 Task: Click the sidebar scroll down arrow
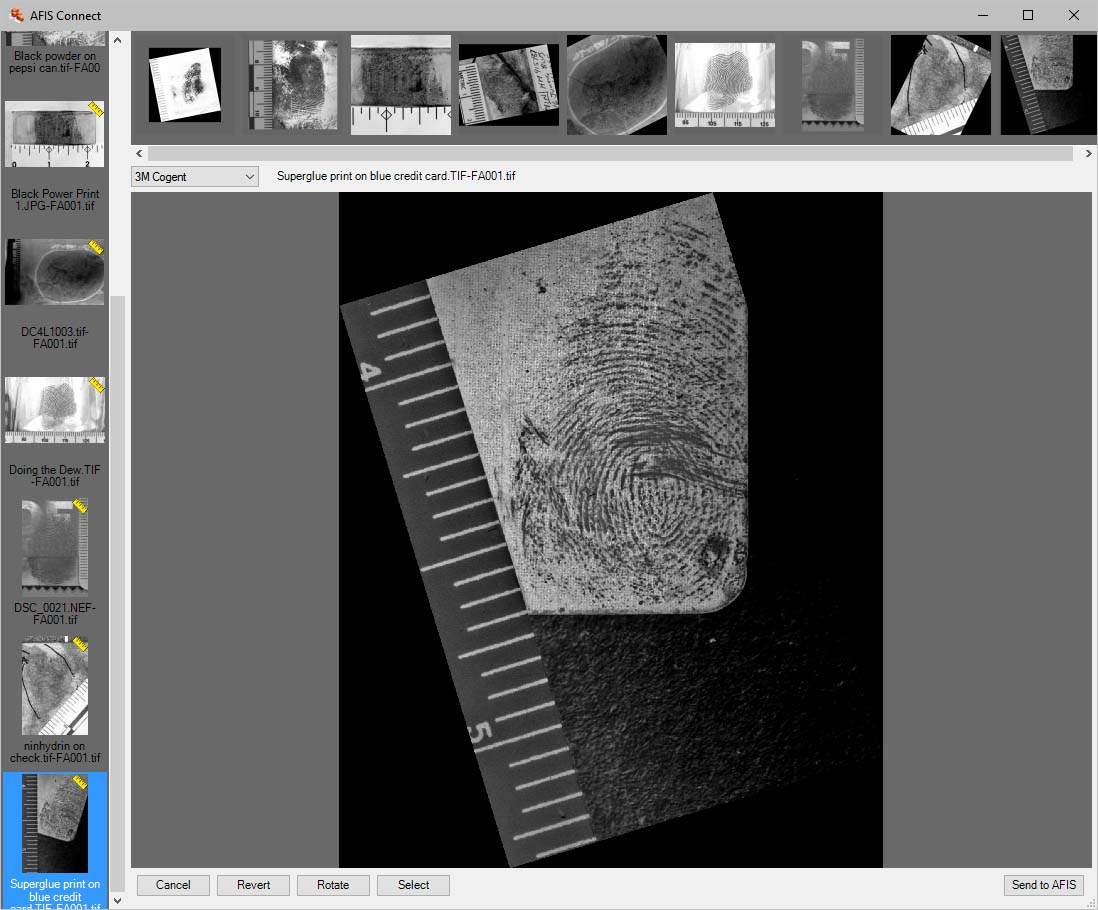pos(117,900)
